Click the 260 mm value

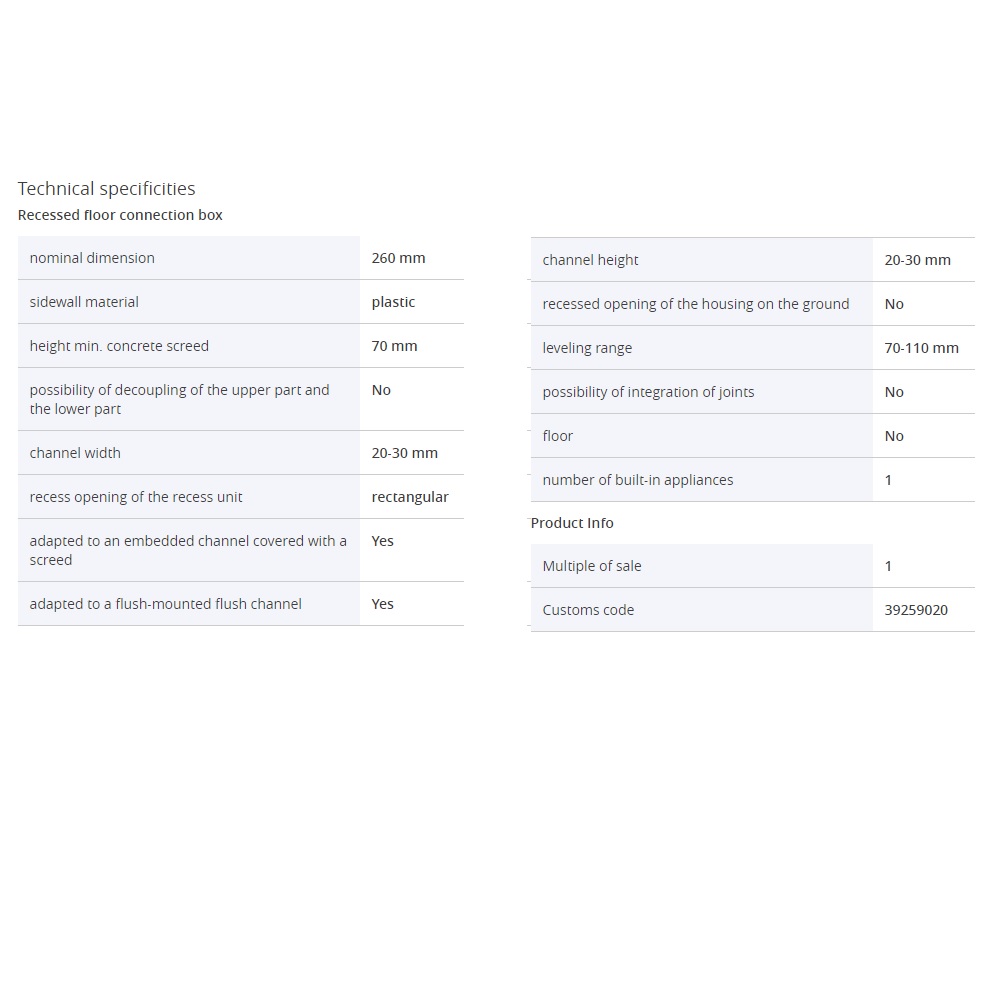(x=398, y=258)
